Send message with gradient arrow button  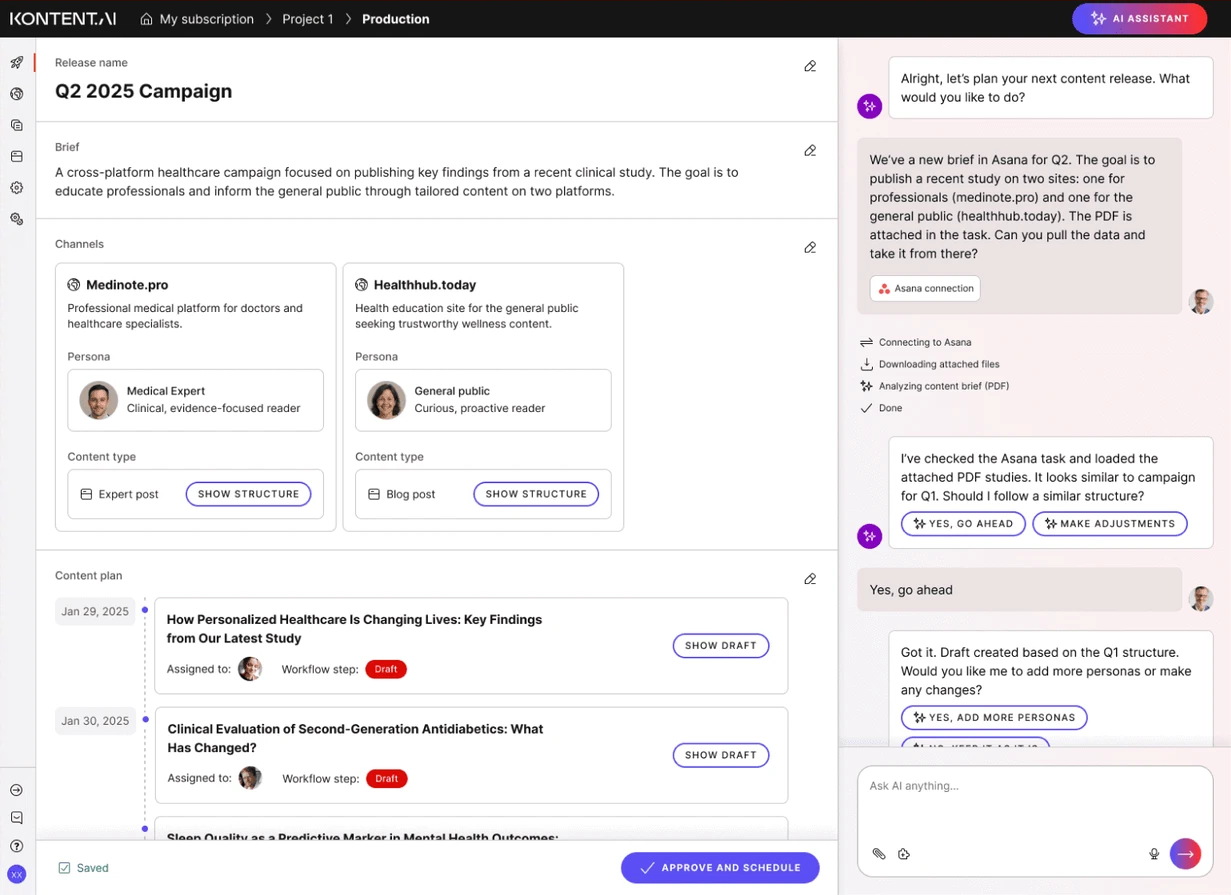(x=1185, y=854)
